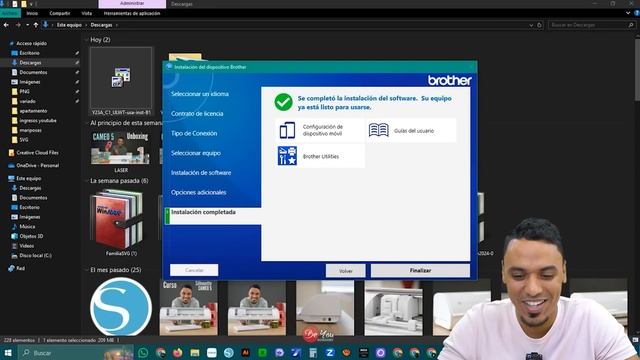The image size is (640, 360).
Task: Click Seleccionar un idioma step label
Action: pyautogui.click(x=200, y=94)
